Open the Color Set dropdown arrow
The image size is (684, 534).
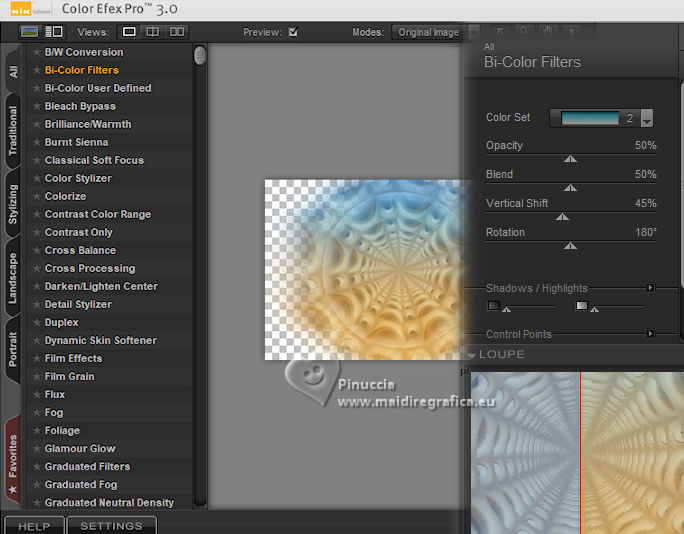tap(647, 118)
